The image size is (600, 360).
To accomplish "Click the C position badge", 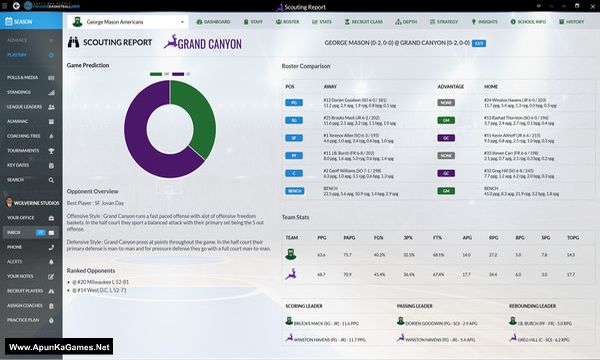I will [294, 173].
